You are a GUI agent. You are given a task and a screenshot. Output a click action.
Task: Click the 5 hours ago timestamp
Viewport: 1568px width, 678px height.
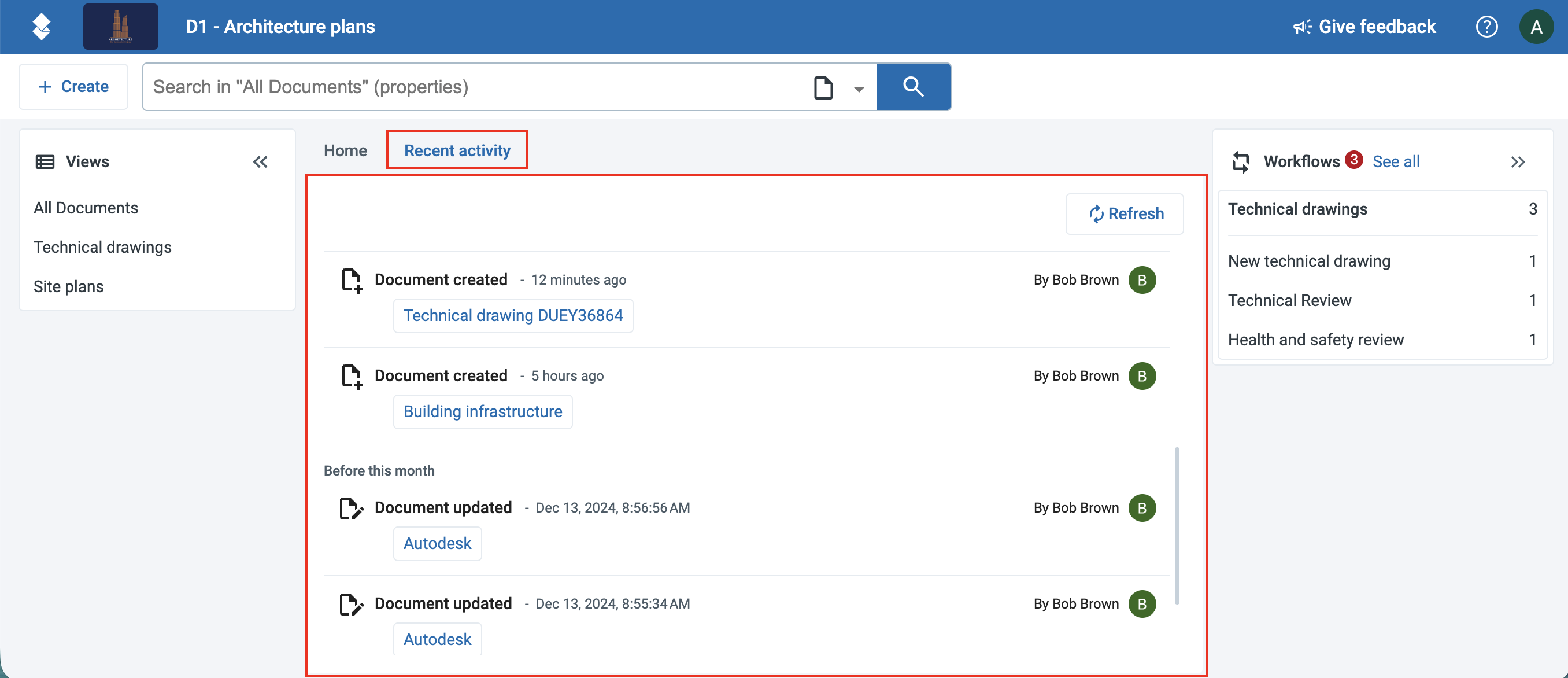tap(567, 376)
